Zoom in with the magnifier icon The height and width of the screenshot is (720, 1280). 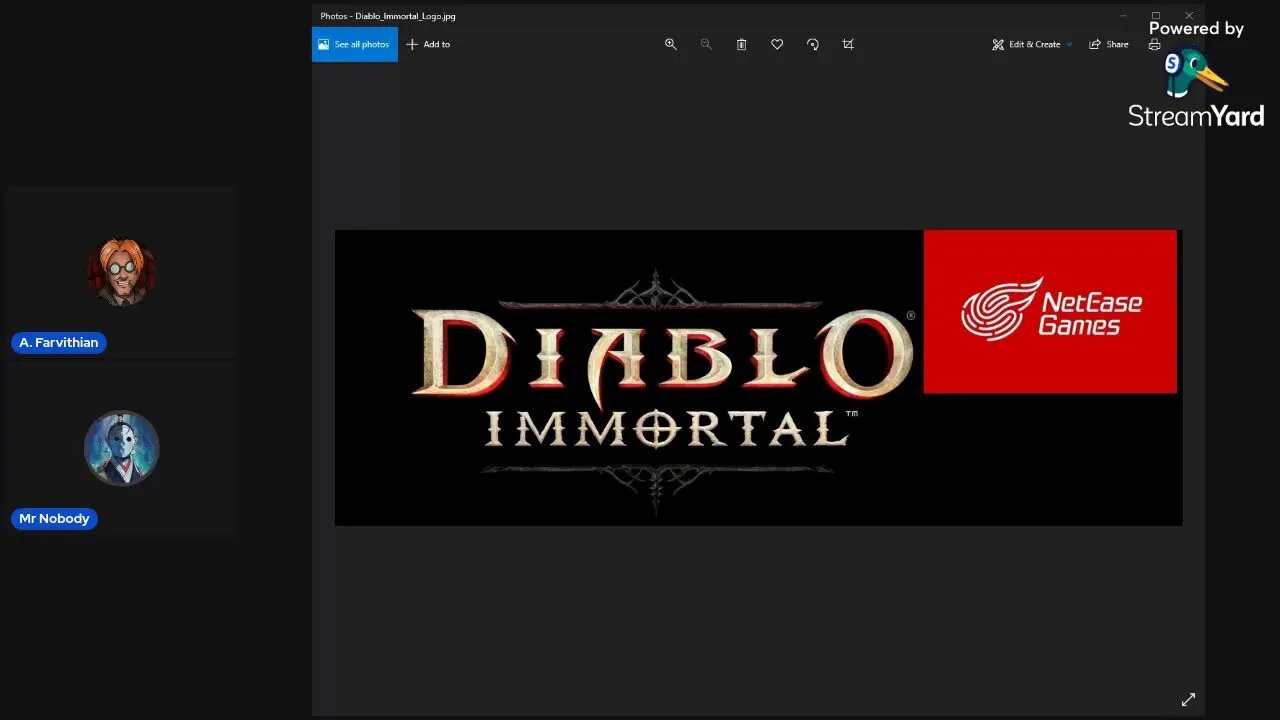pyautogui.click(x=671, y=44)
